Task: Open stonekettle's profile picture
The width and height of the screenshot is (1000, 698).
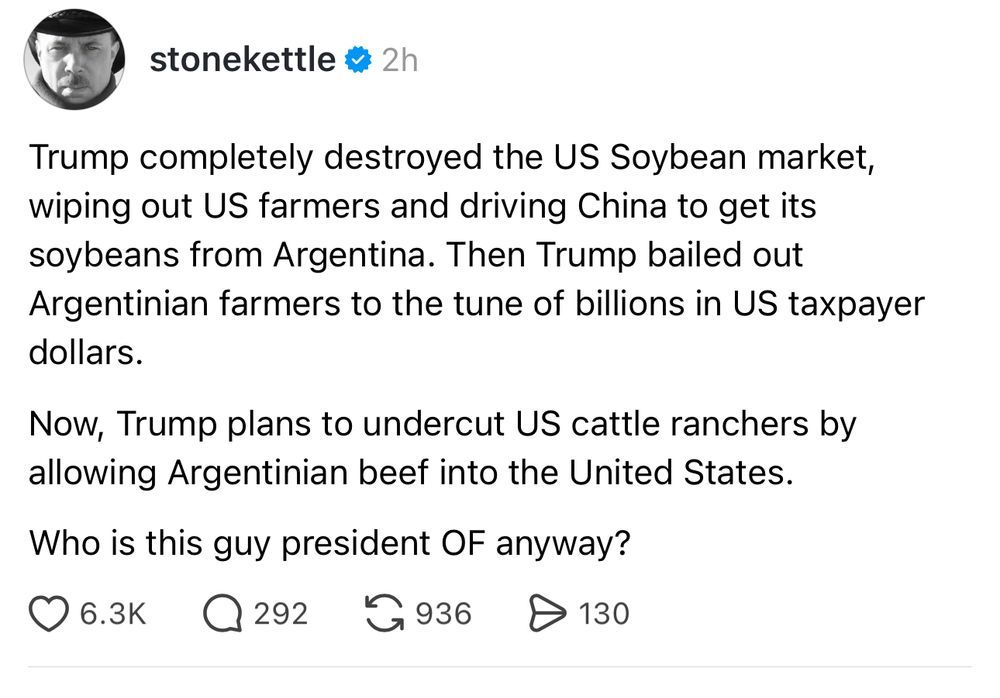Action: (x=74, y=59)
